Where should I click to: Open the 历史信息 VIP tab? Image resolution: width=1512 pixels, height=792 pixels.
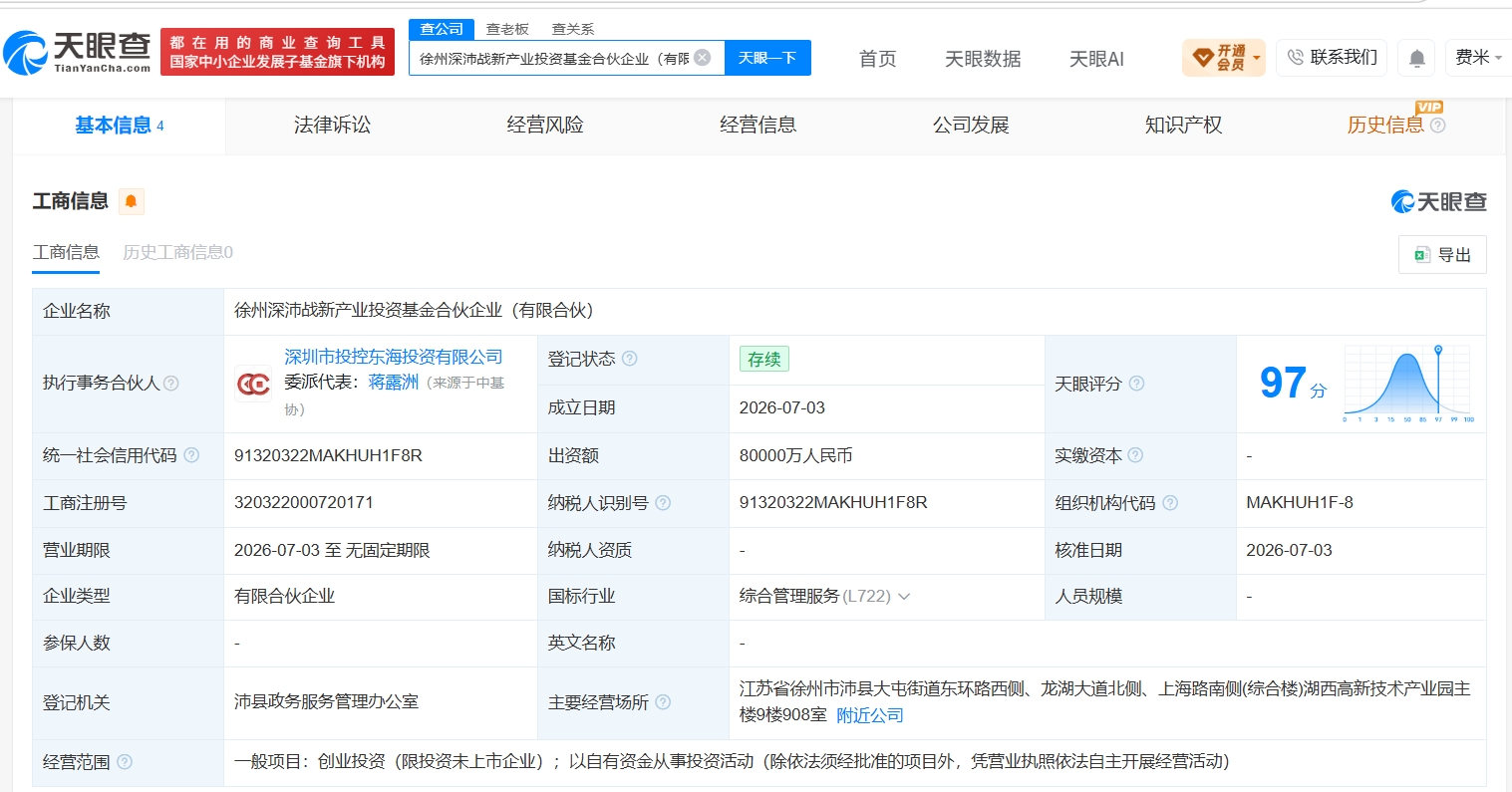pyautogui.click(x=1385, y=126)
